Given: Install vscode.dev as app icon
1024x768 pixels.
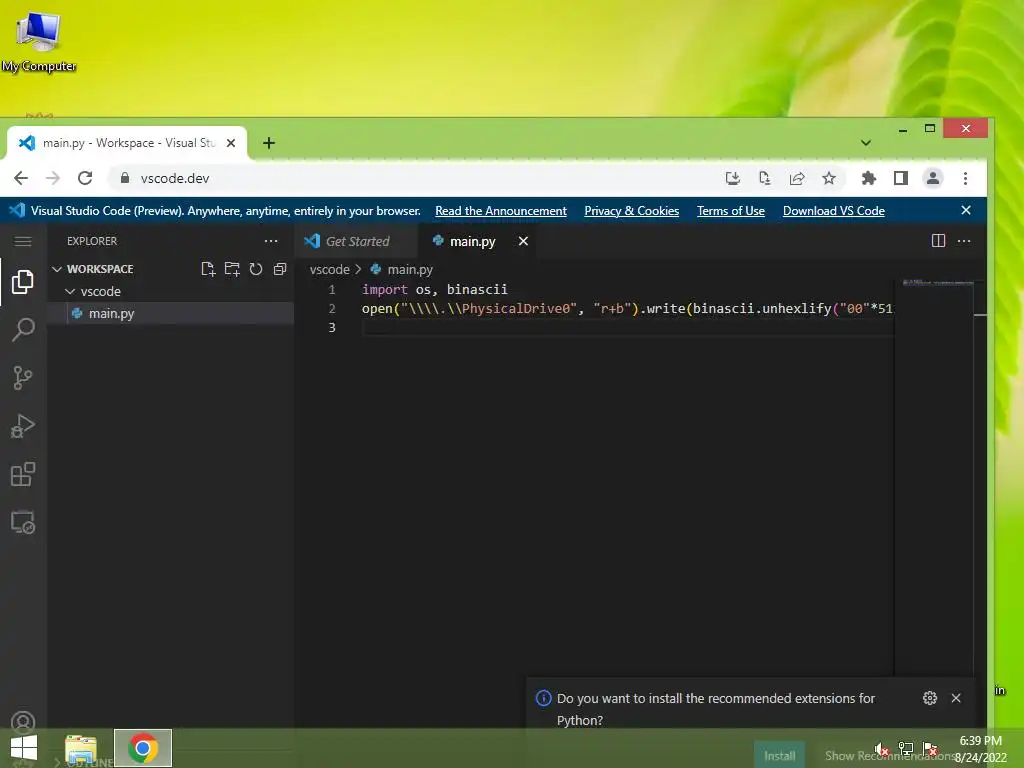Looking at the screenshot, I should pos(733,178).
